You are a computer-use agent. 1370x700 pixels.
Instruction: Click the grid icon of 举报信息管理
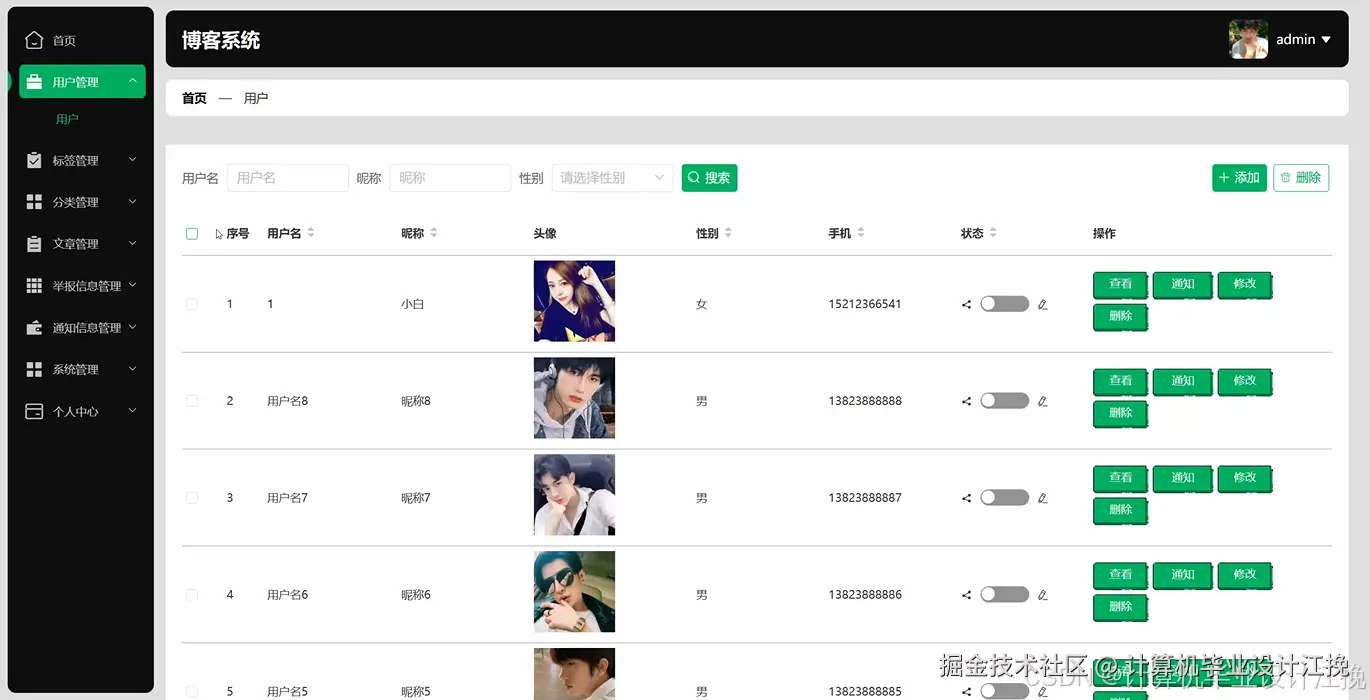(34, 286)
